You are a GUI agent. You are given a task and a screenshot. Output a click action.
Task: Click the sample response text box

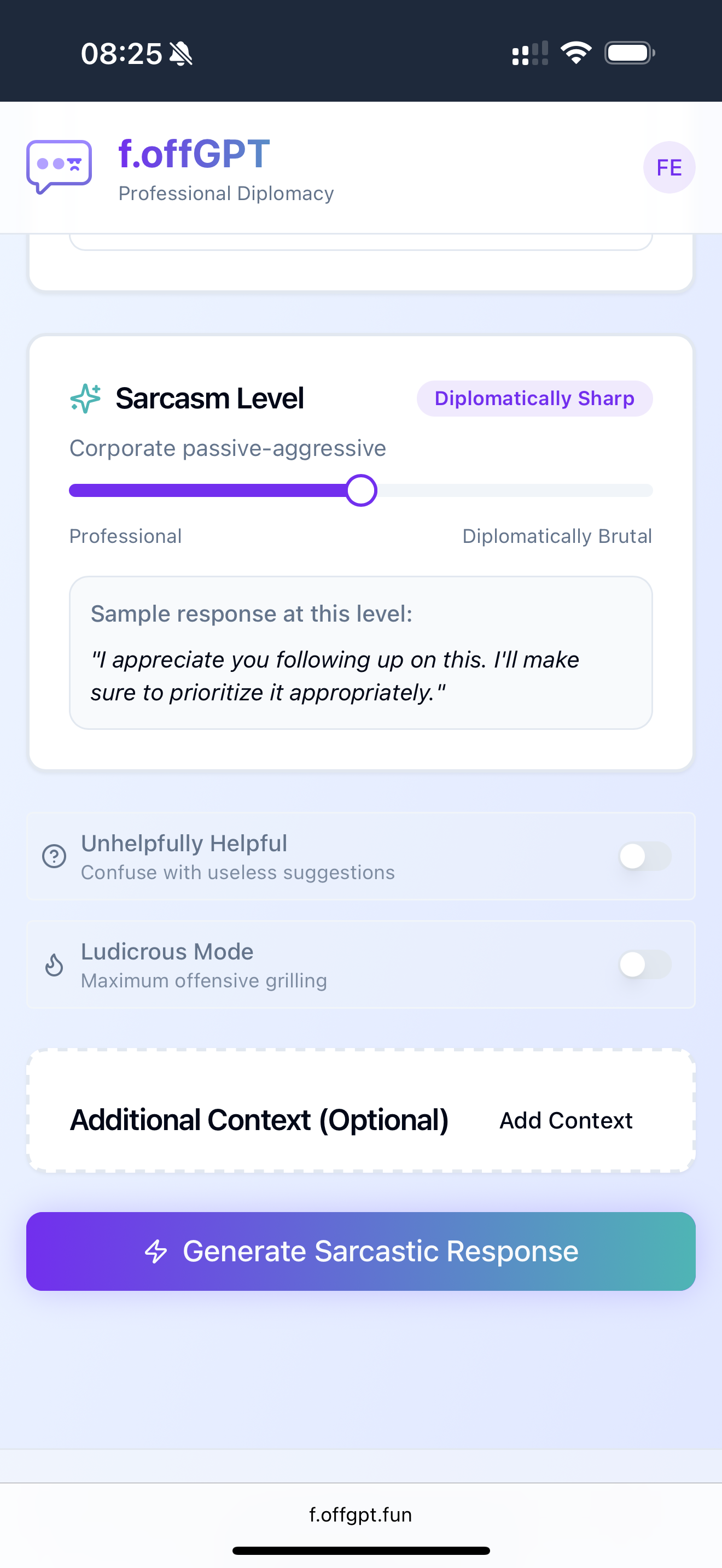click(361, 653)
